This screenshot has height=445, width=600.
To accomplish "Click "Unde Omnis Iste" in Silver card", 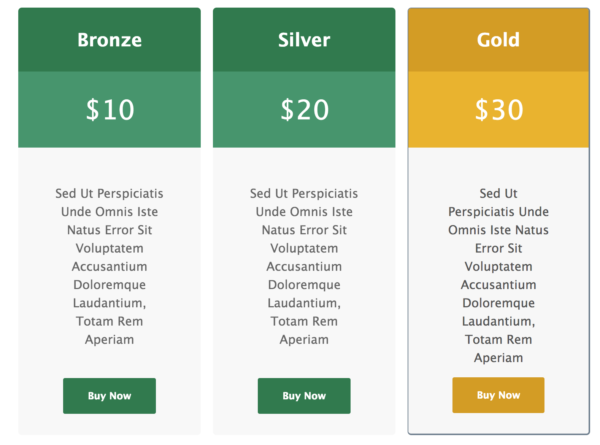I will [x=304, y=212].
